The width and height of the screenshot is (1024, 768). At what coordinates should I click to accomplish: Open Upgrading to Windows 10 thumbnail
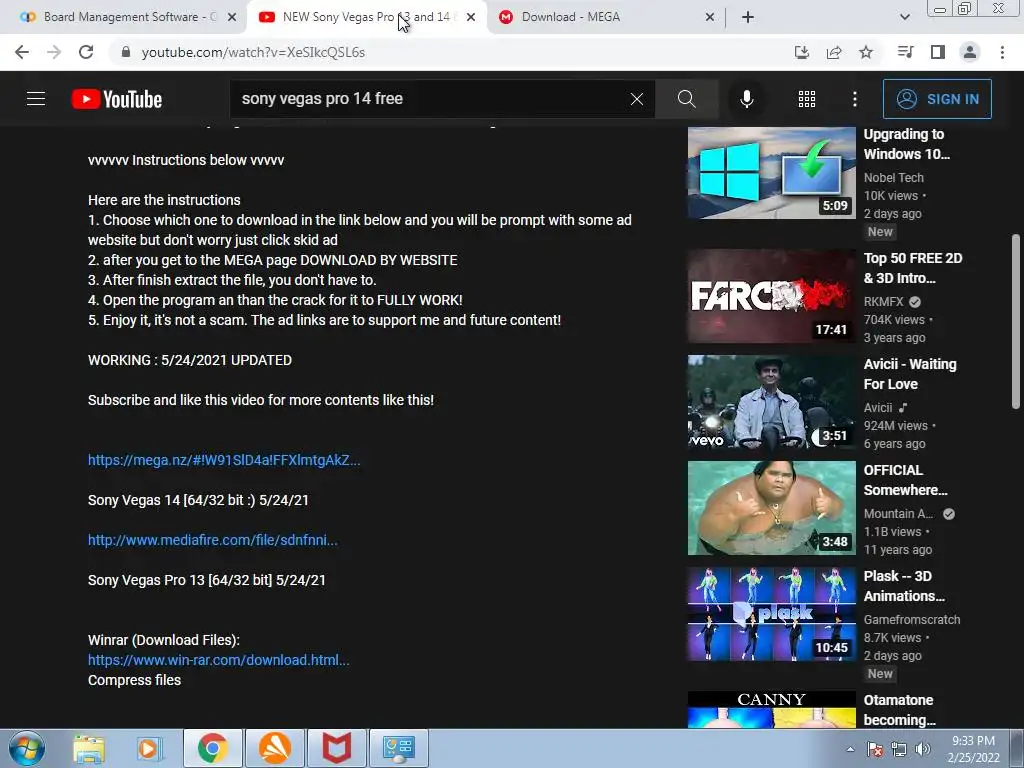coord(771,172)
